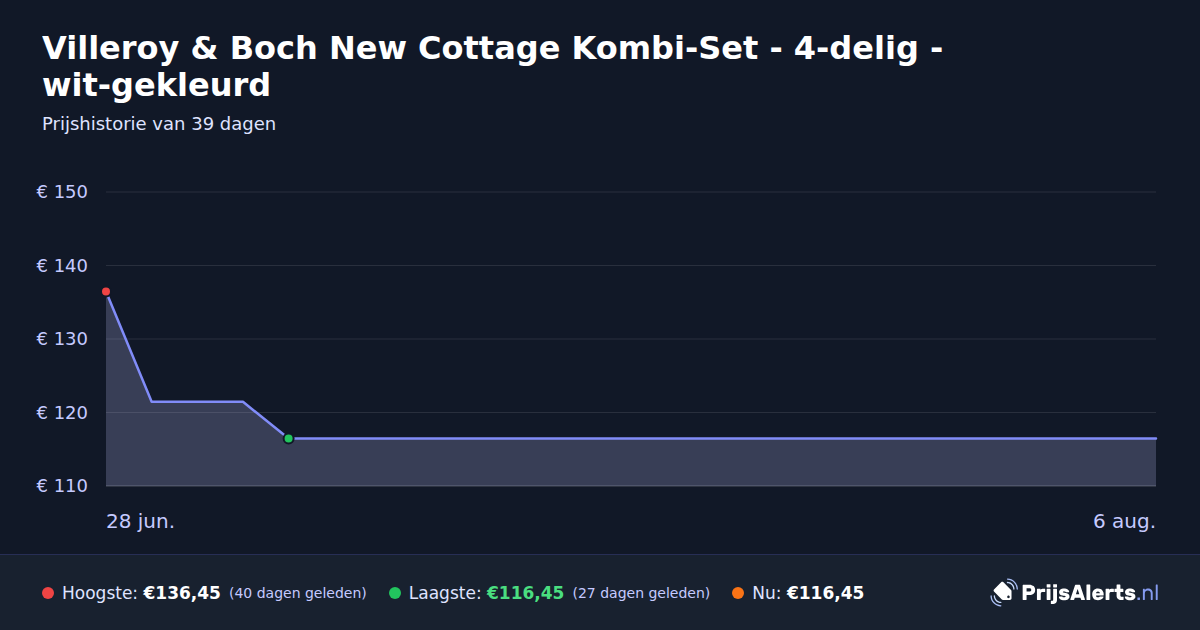Click the € 130 axis label
1200x630 pixels.
point(62,339)
